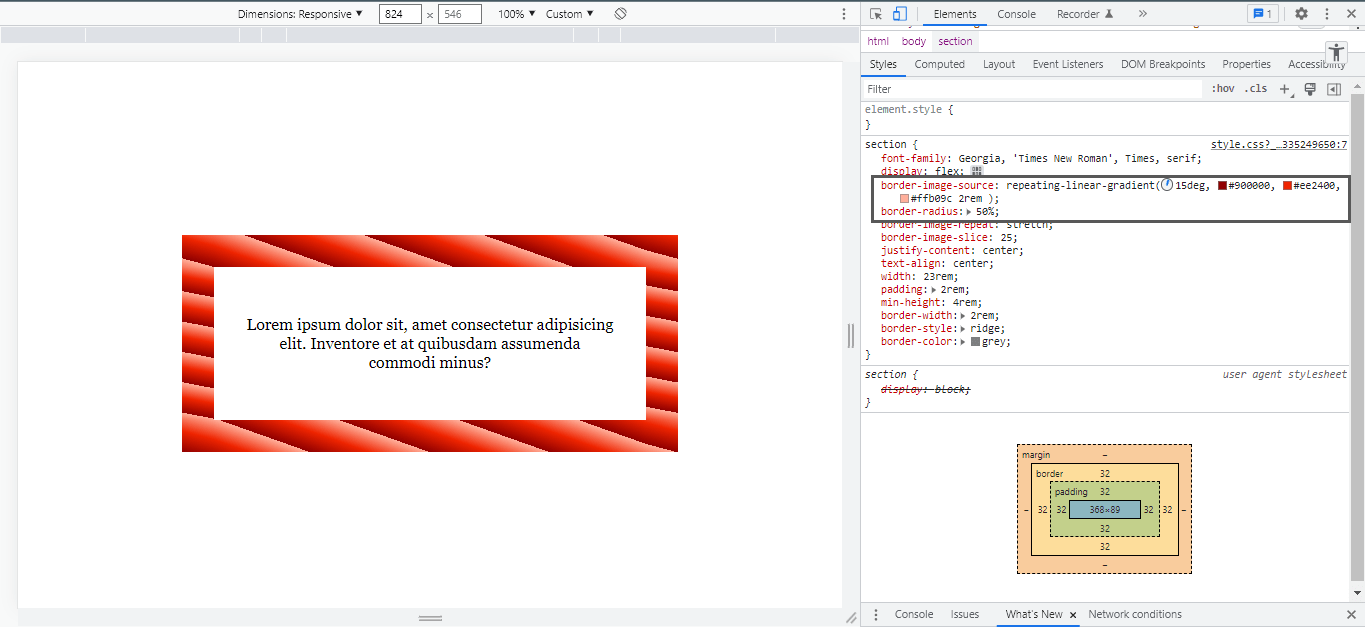Viewport: 1365px width, 627px height.
Task: Toggle the device toolbar icon
Action: tap(900, 14)
